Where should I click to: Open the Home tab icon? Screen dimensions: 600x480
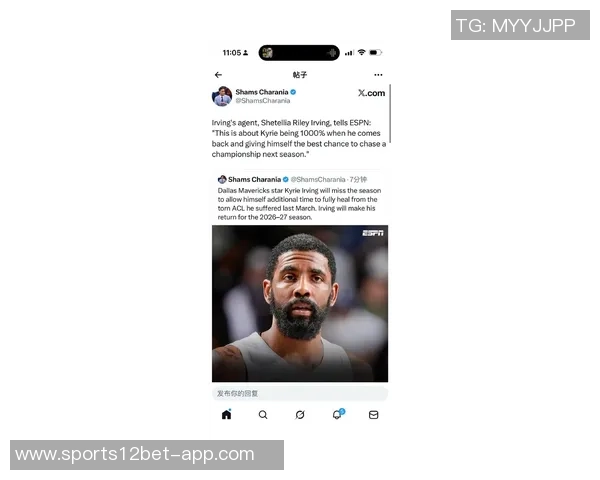(x=227, y=415)
